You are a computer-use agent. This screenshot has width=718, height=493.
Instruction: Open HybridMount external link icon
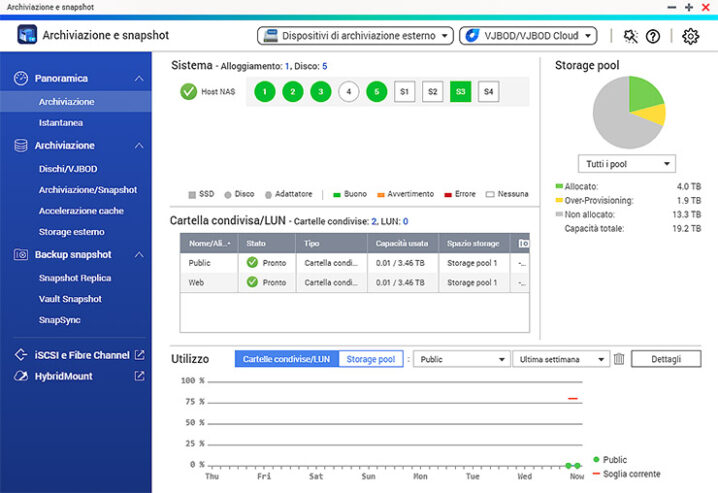pos(139,376)
